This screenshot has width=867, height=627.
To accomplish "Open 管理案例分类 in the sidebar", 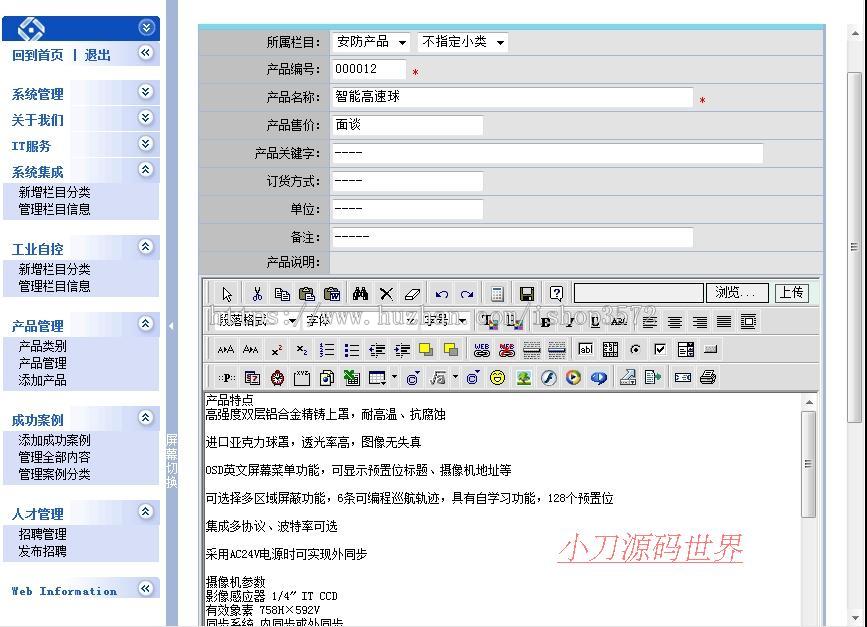I will point(54,474).
